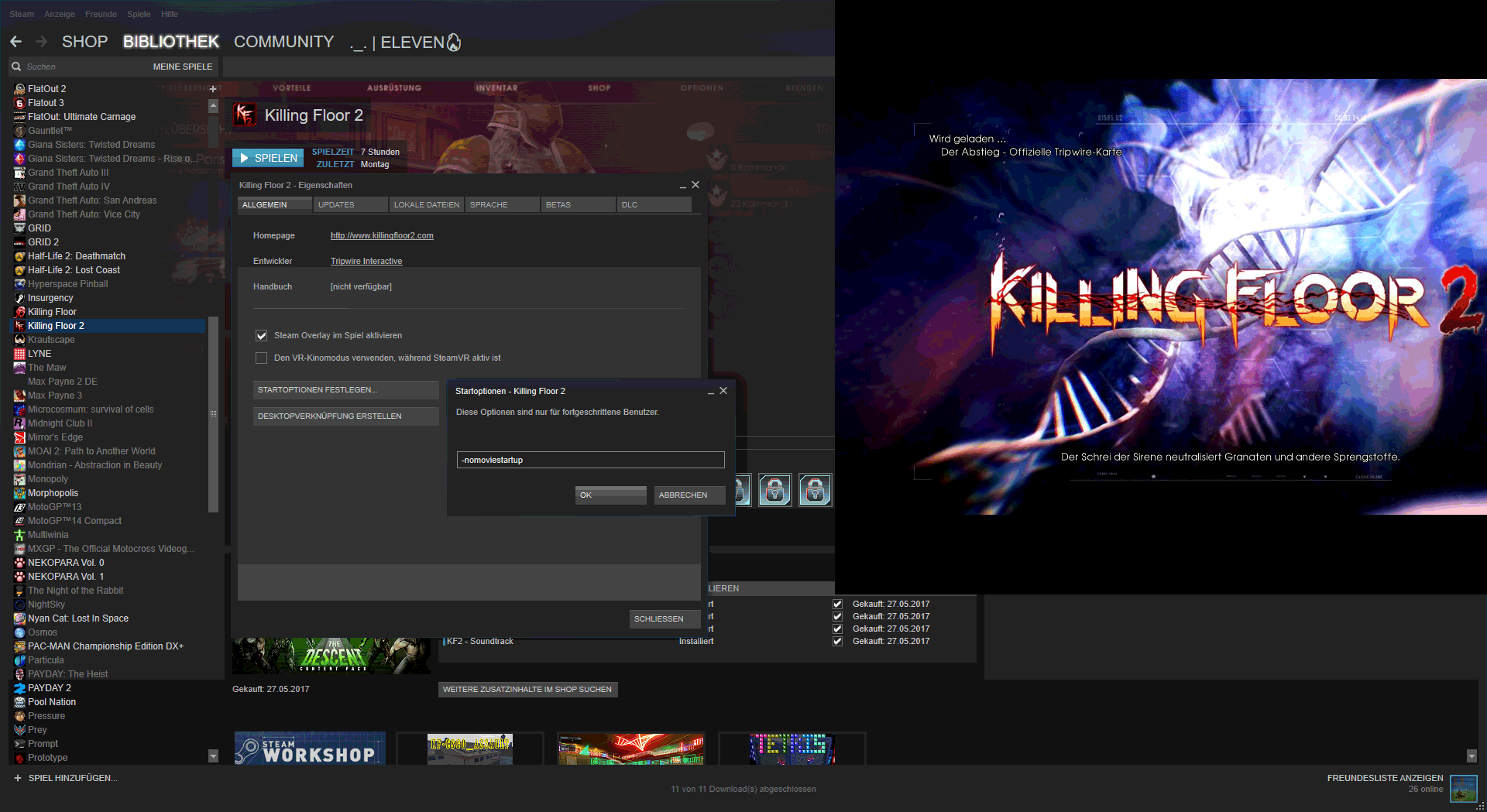Click the NEKOPARA Vol. 0 icon
The image size is (1487, 812).
click(x=20, y=563)
